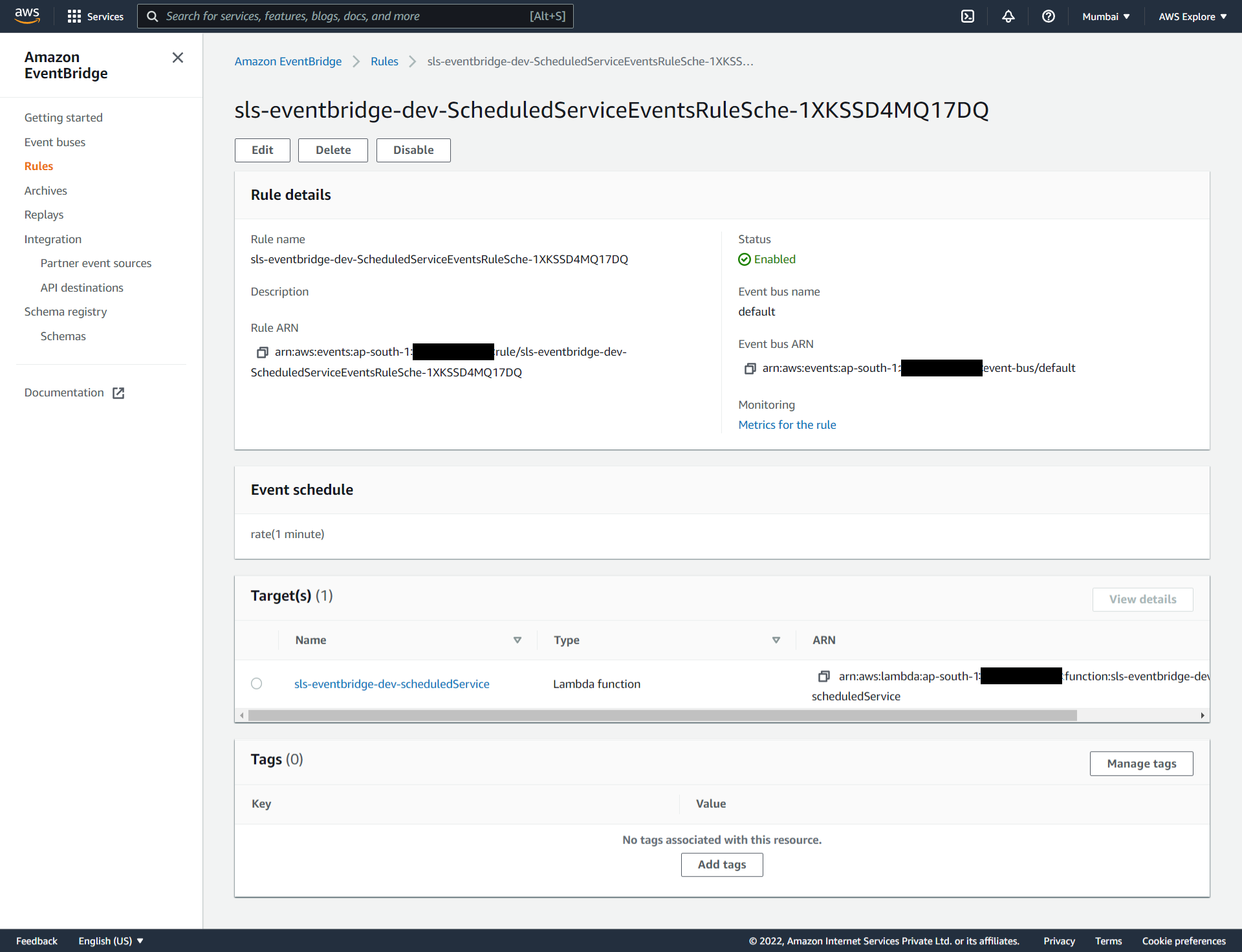Click the AWS logo home icon
This screenshot has height=952, width=1242.
27,16
